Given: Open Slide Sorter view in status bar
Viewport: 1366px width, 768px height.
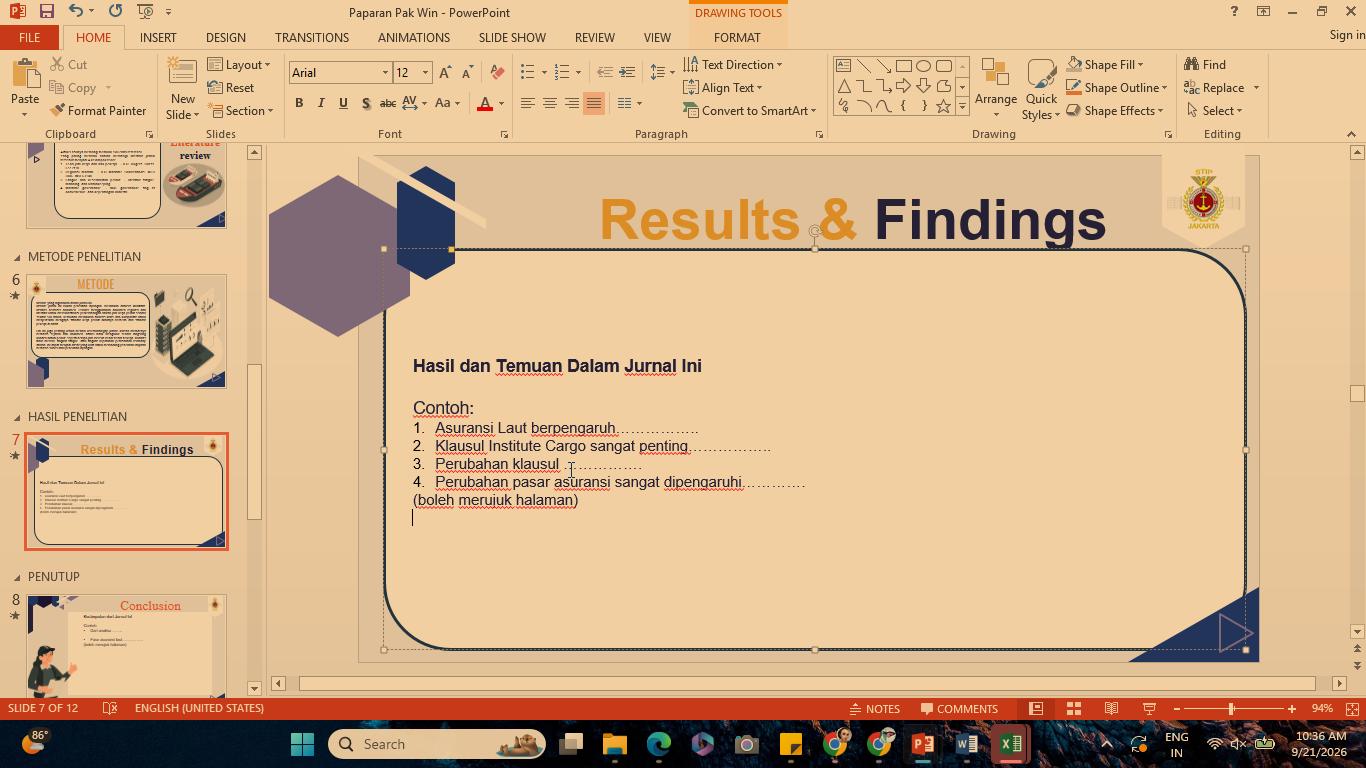Looking at the screenshot, I should (1074, 708).
